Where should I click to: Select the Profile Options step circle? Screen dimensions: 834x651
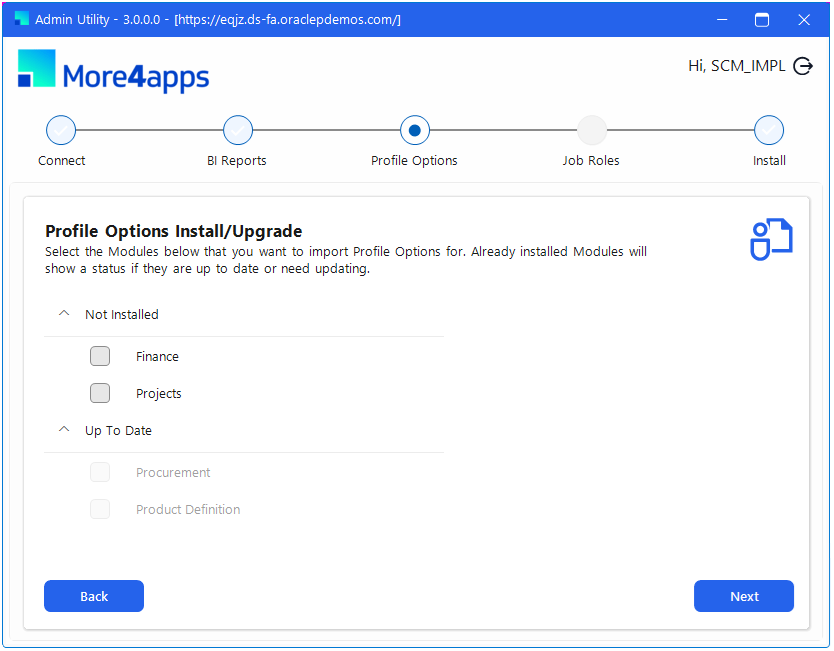415,130
